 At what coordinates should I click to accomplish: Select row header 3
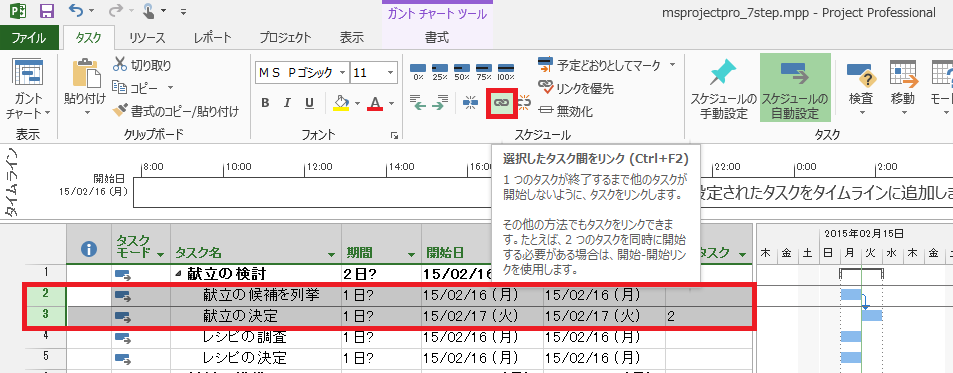45,316
